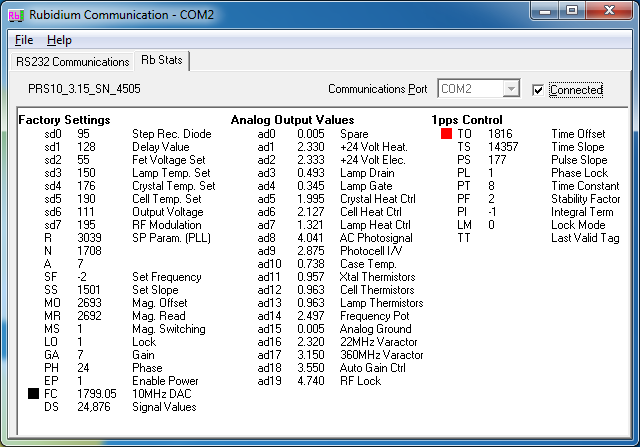The height and width of the screenshot is (447, 640).
Task: Click the +24 Volt Elec. label
Action: 373,160
